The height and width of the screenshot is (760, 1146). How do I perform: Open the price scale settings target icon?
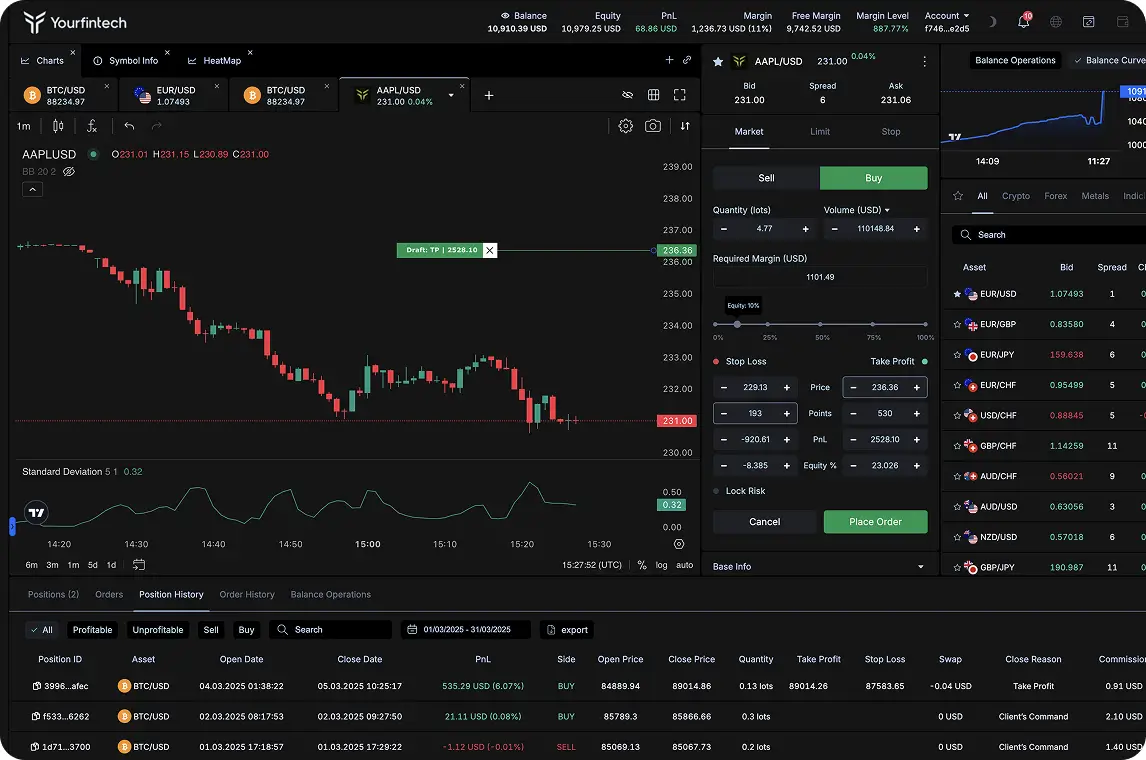click(x=679, y=544)
